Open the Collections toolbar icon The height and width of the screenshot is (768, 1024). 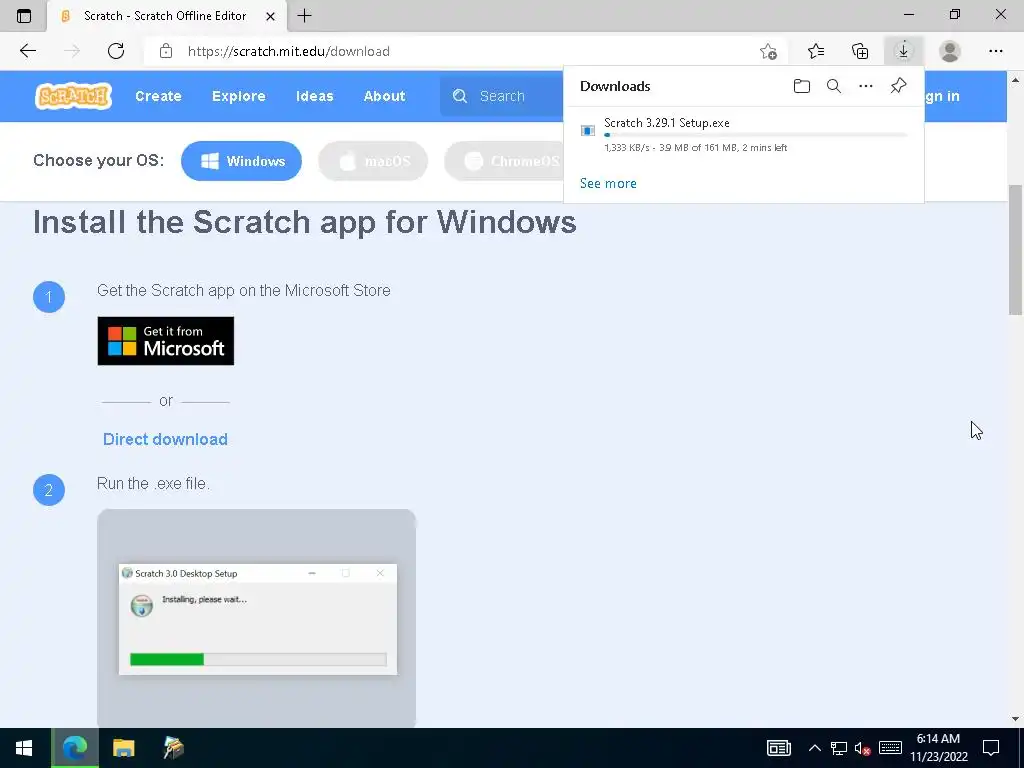(860, 51)
